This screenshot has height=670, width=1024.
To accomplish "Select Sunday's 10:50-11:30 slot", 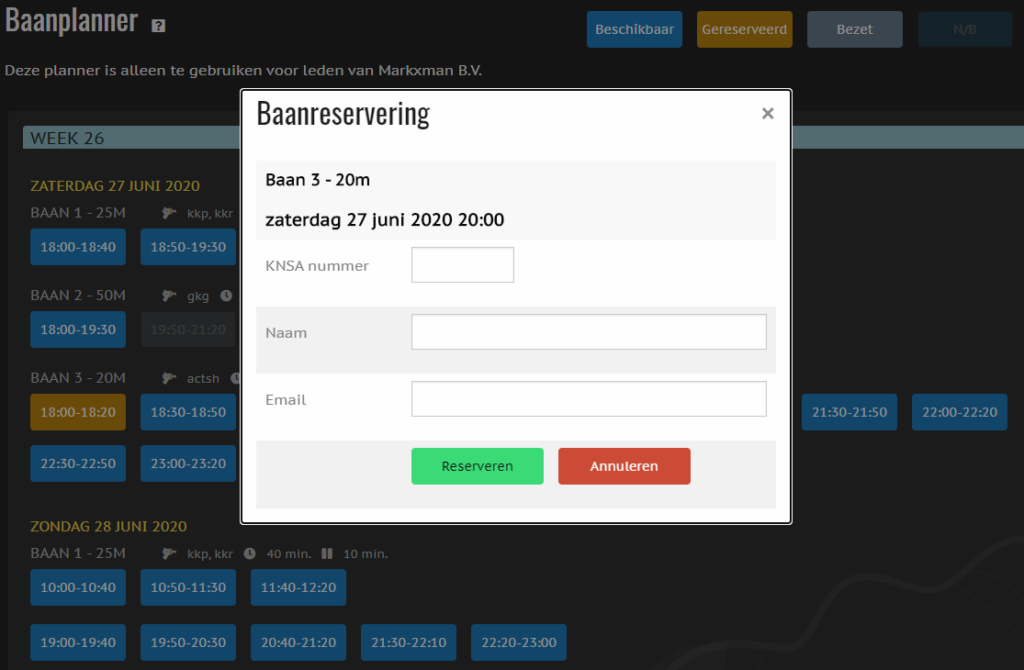I will pyautogui.click(x=188, y=588).
